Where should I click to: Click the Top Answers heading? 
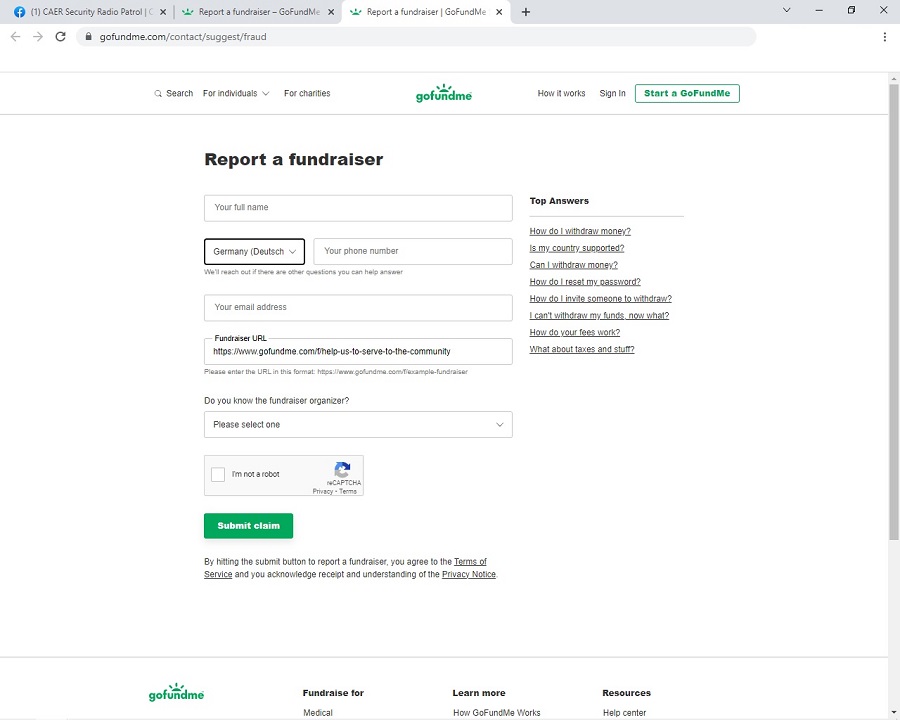click(559, 201)
